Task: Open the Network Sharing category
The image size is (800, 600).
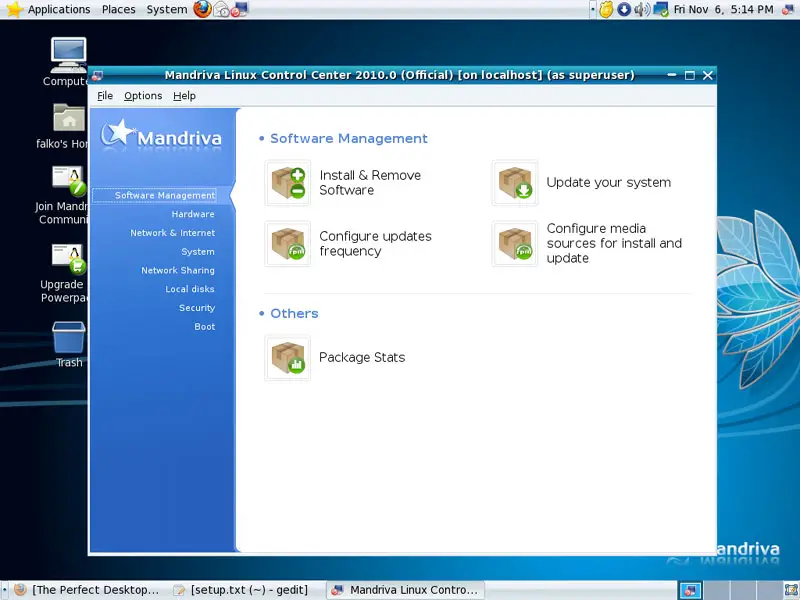Action: (x=178, y=270)
